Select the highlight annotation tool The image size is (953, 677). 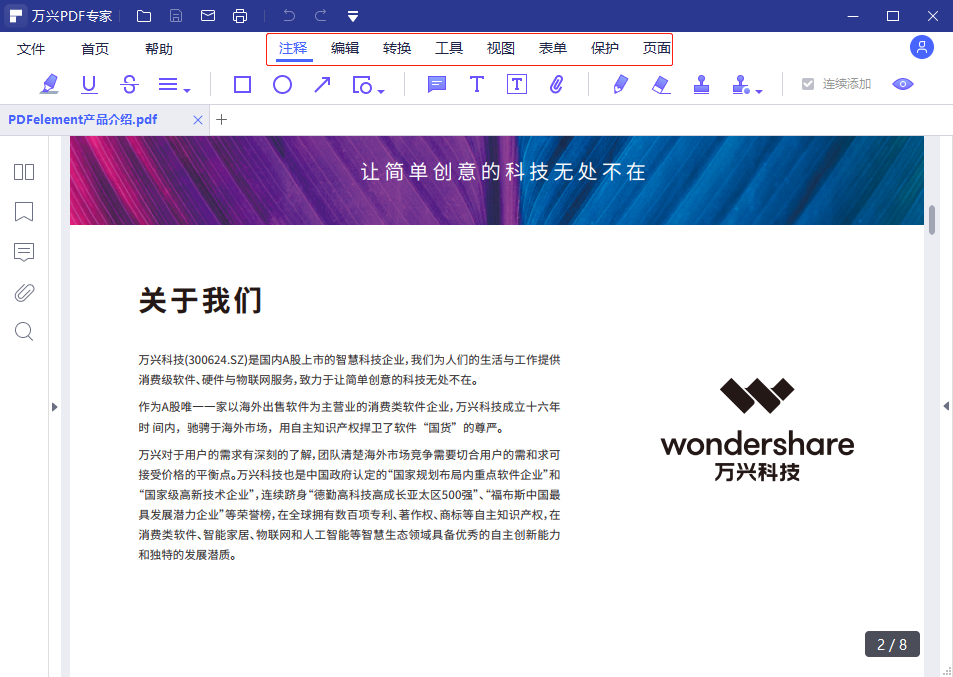[48, 84]
